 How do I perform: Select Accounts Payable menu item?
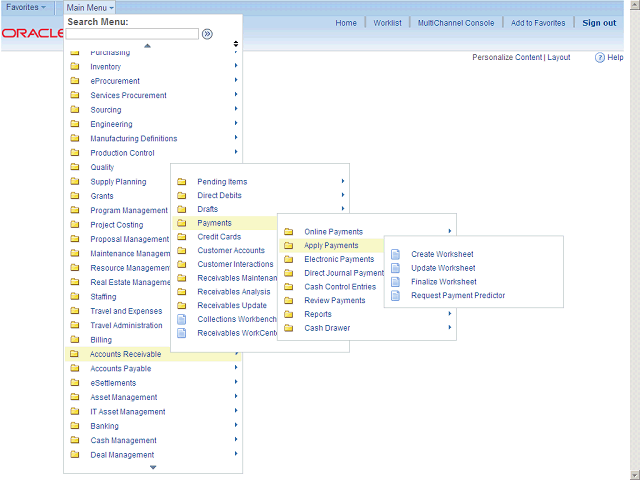click(x=121, y=369)
